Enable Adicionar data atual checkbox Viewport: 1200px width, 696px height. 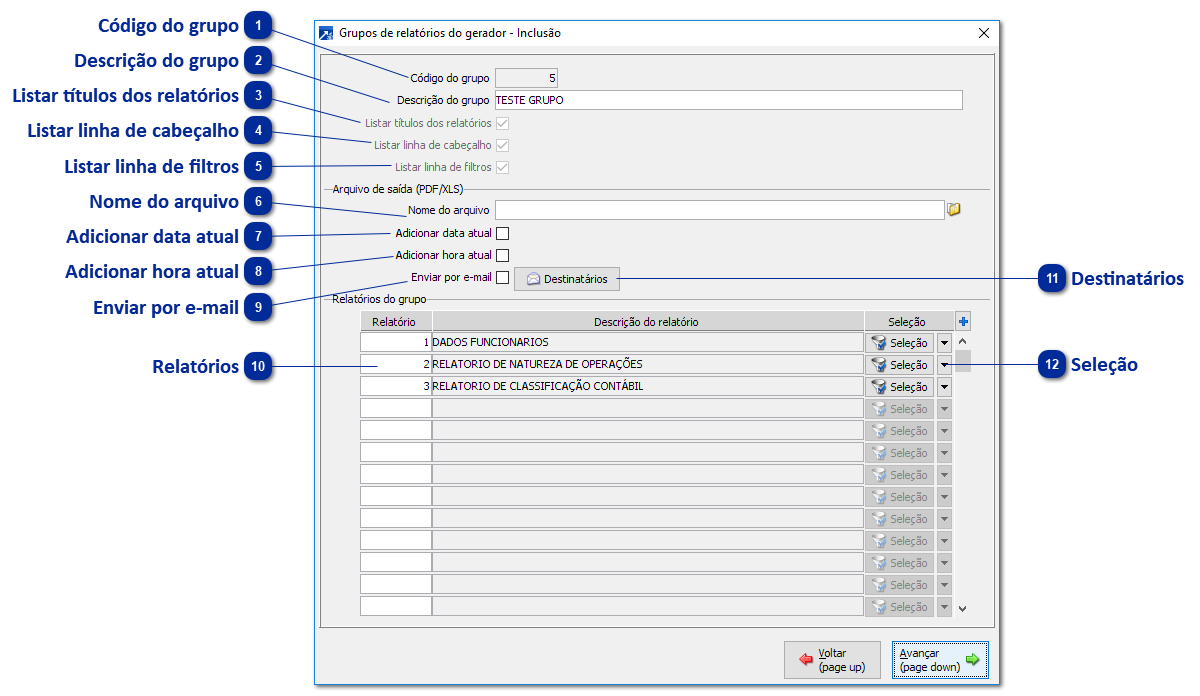503,233
